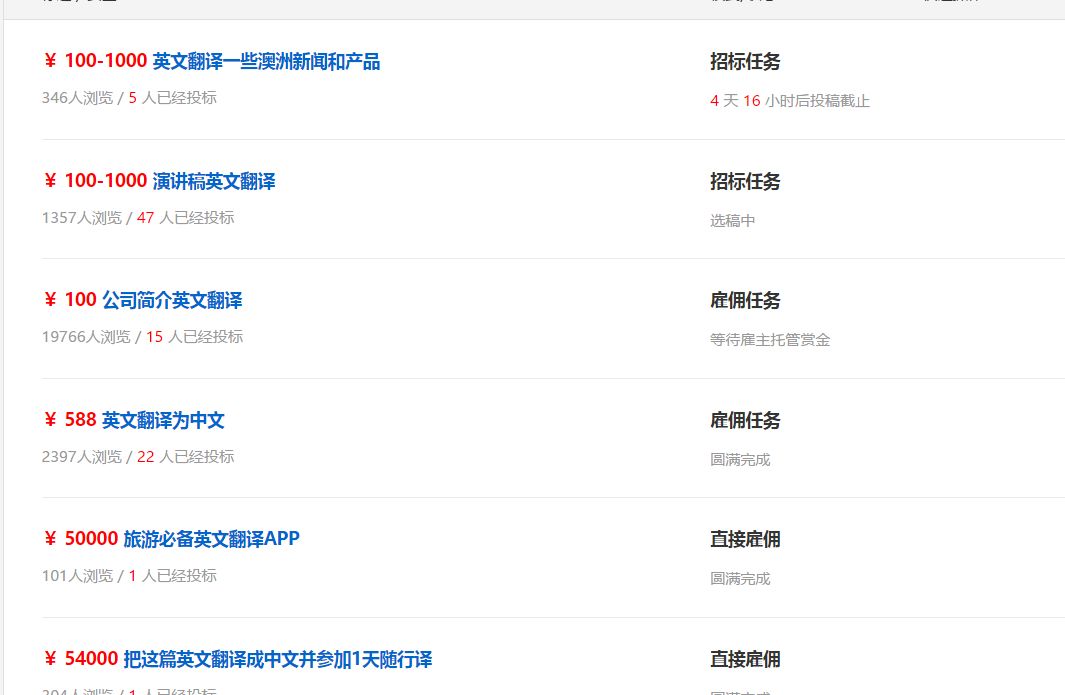
Task: Click ¥ 100 price of 公司简介 row
Action: (x=70, y=299)
